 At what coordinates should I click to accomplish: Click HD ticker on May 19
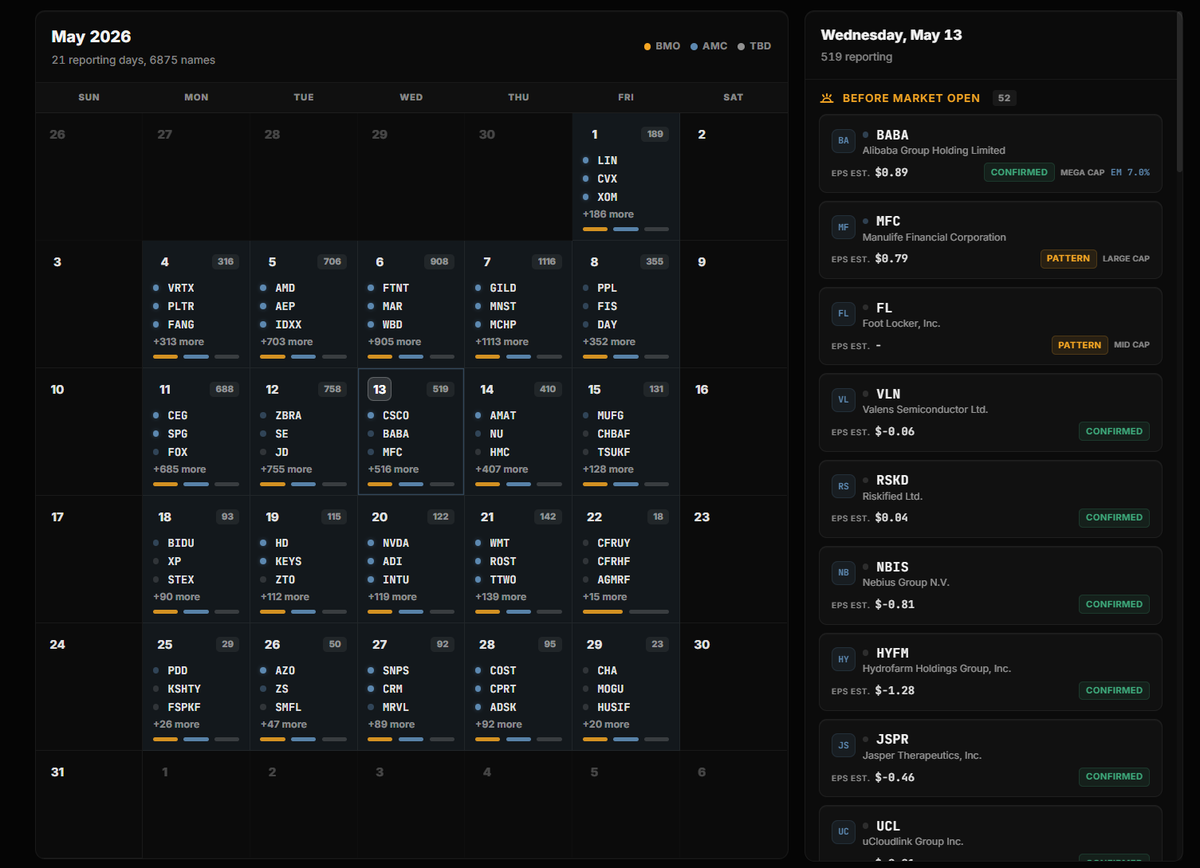[281, 543]
